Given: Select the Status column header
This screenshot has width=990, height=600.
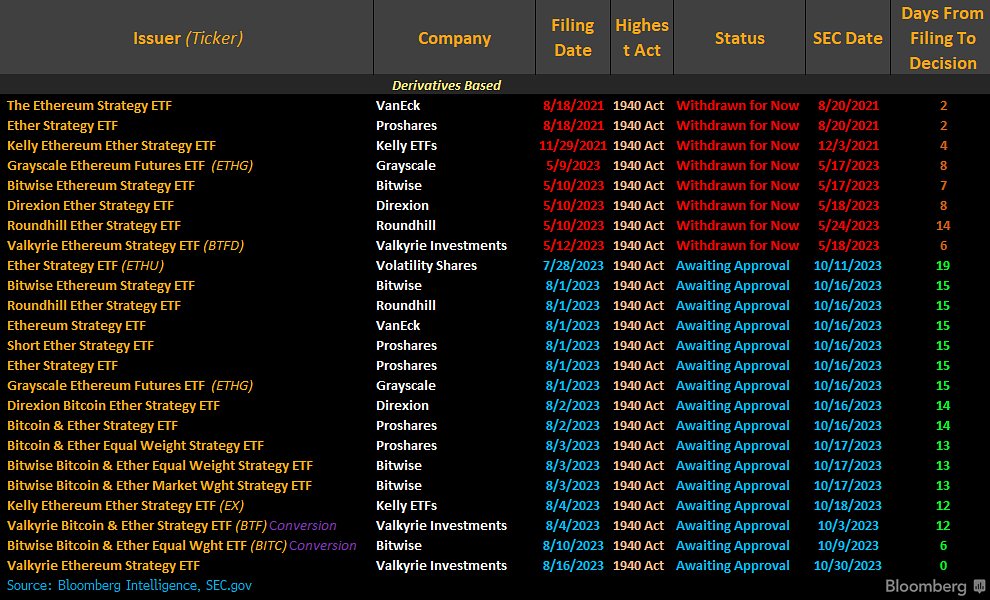Looking at the screenshot, I should 739,38.
